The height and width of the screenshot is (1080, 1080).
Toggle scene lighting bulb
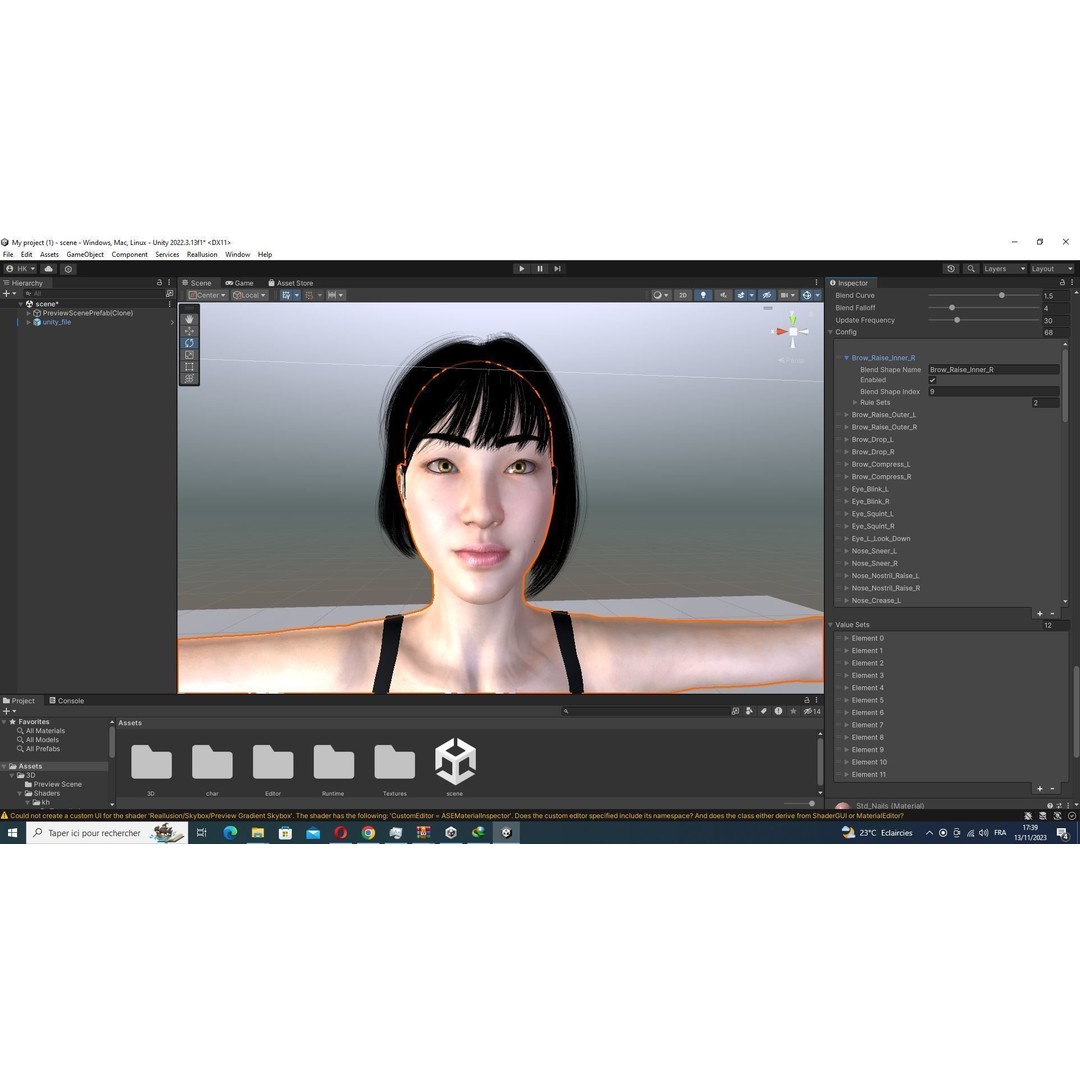click(x=703, y=295)
